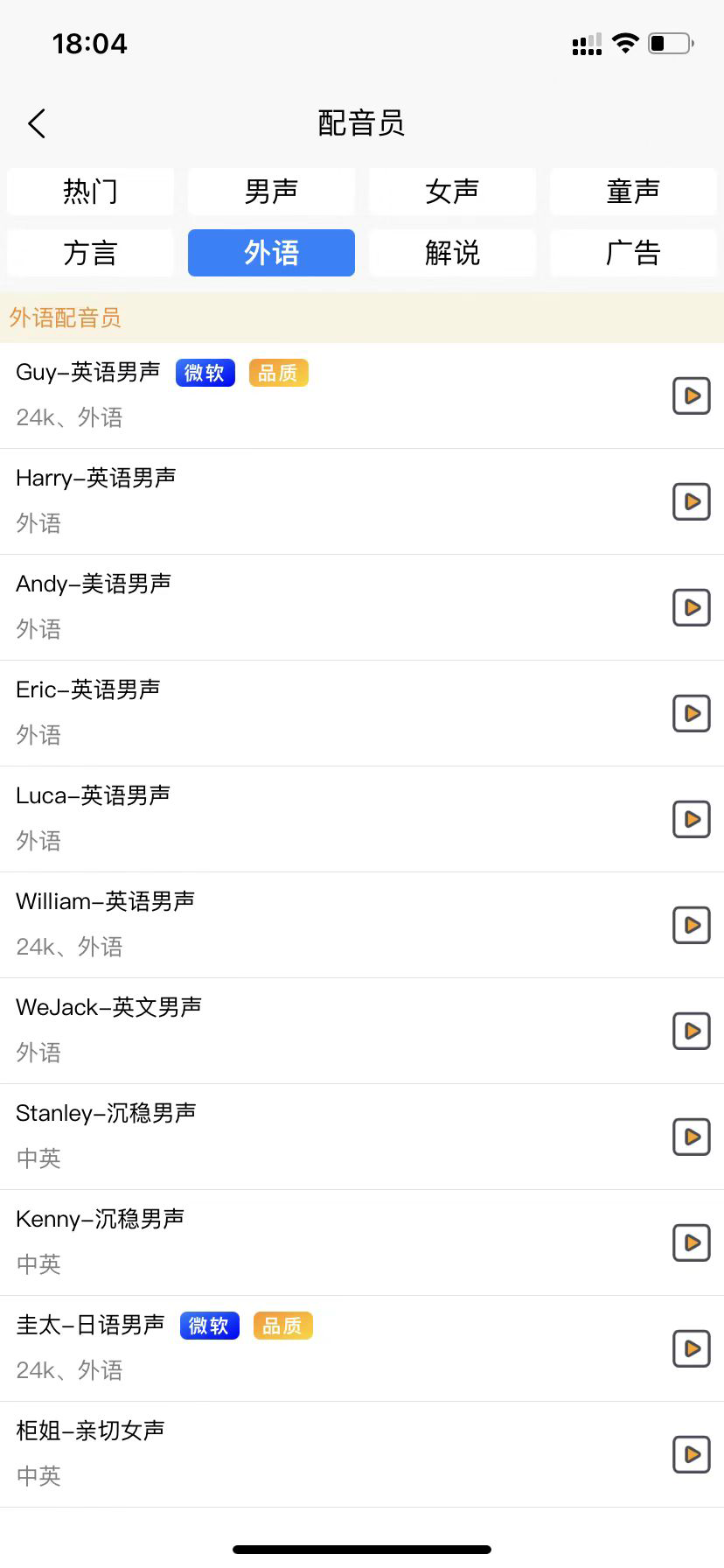Image resolution: width=724 pixels, height=1568 pixels.
Task: Choose Kenny-沉稳男声 voice entry
Action: click(362, 1242)
